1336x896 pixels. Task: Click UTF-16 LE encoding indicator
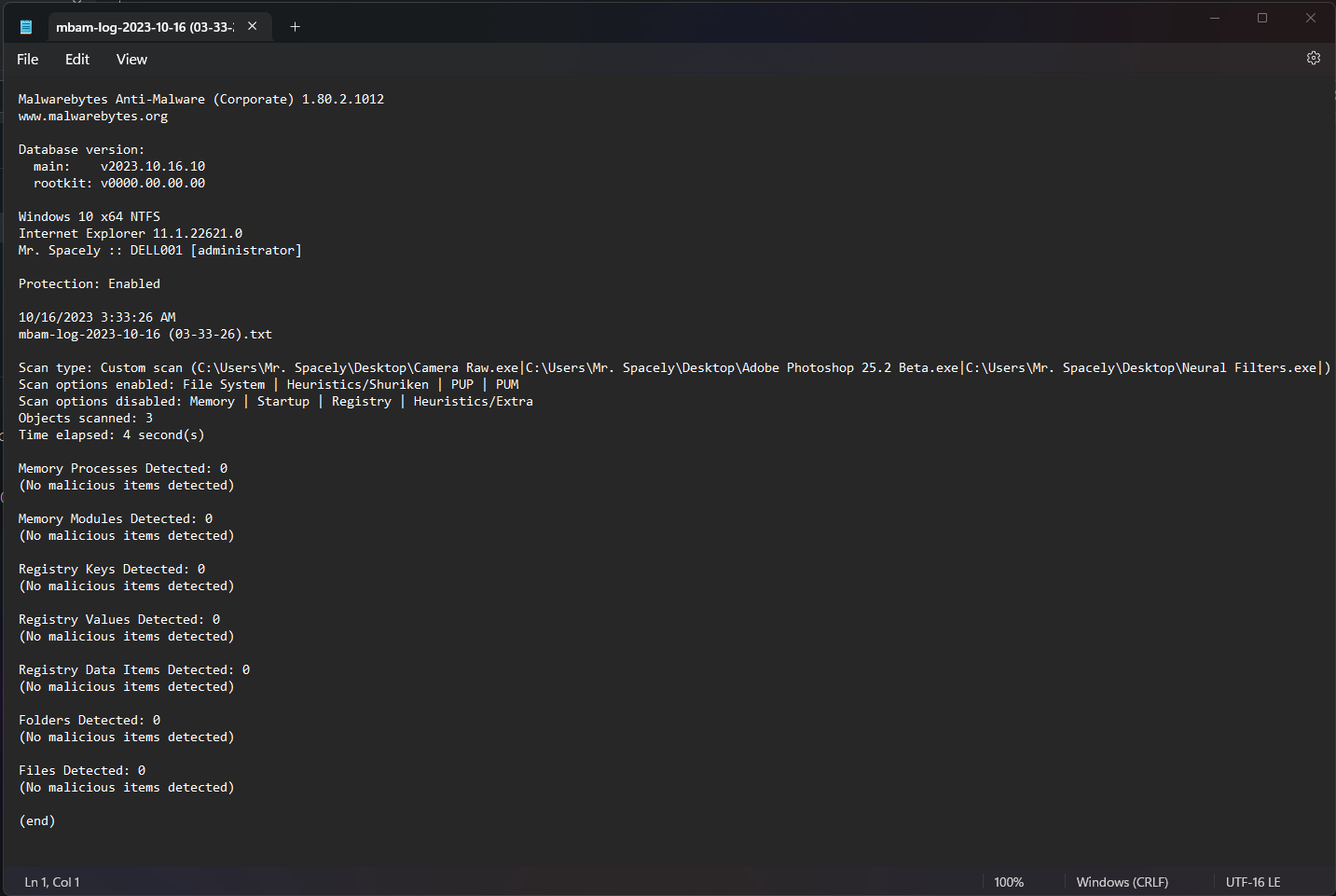1253,882
